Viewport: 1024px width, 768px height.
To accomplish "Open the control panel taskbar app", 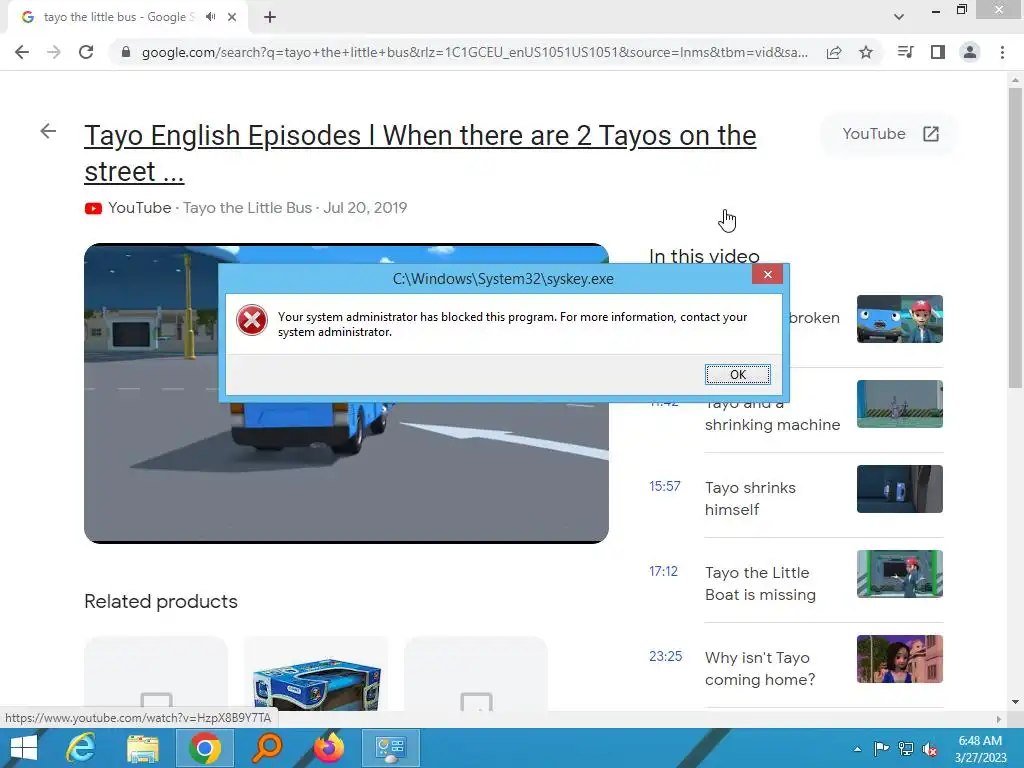I will click(x=391, y=748).
